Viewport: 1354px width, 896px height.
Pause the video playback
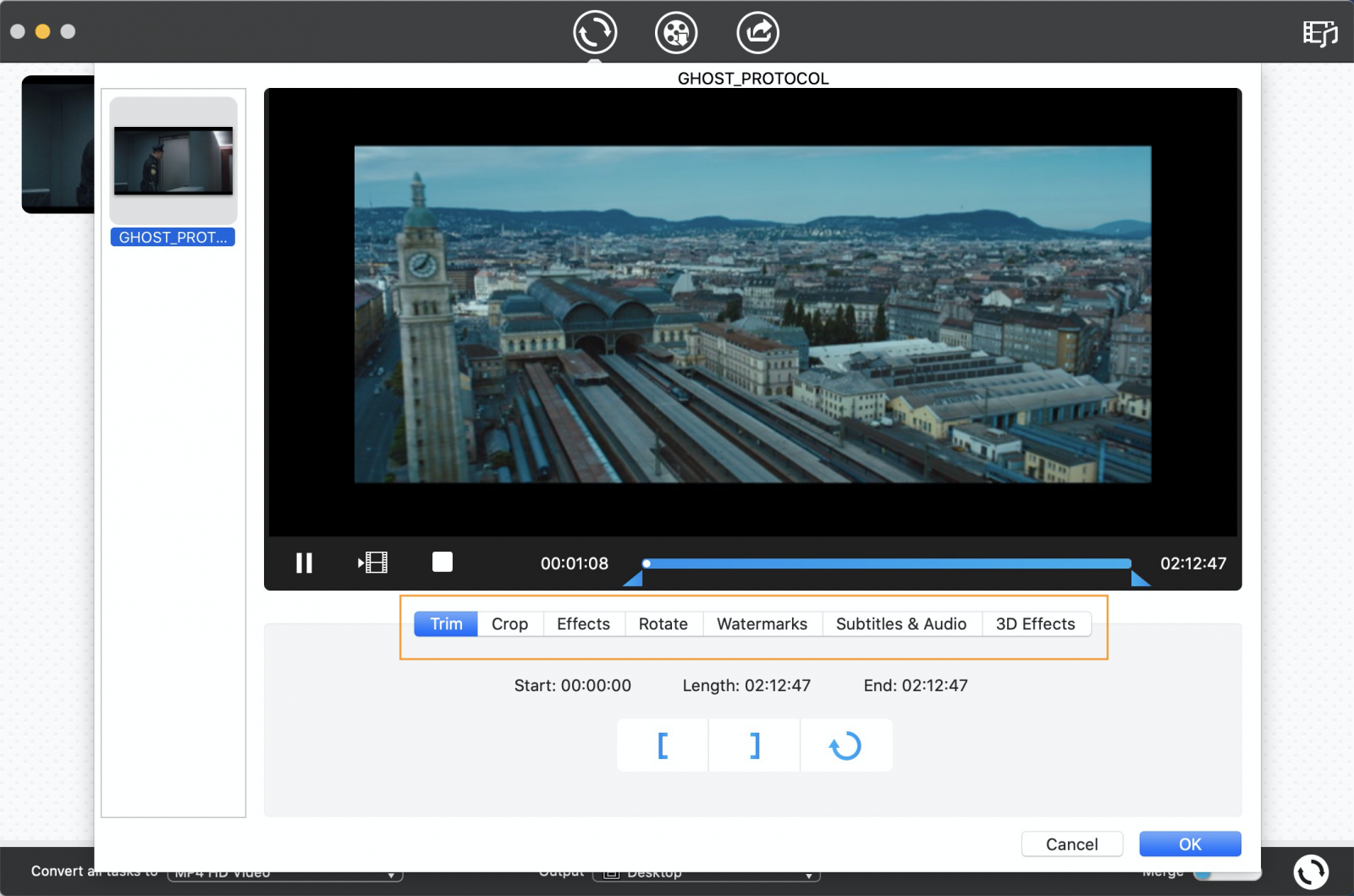304,563
